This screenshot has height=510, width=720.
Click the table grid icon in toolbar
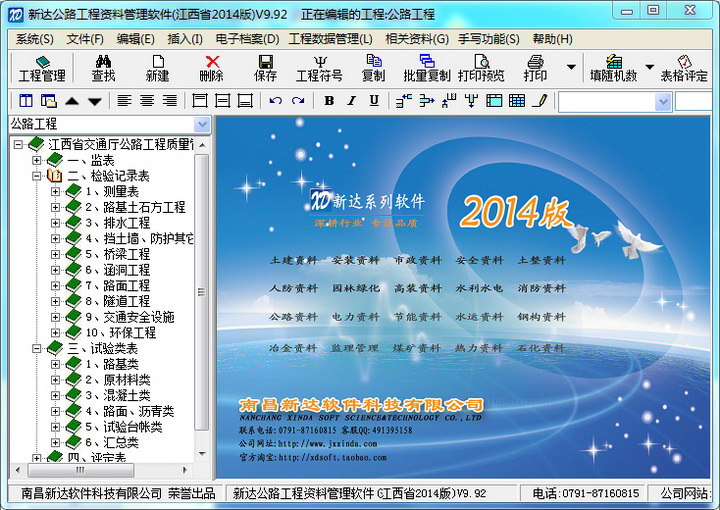[x=517, y=101]
